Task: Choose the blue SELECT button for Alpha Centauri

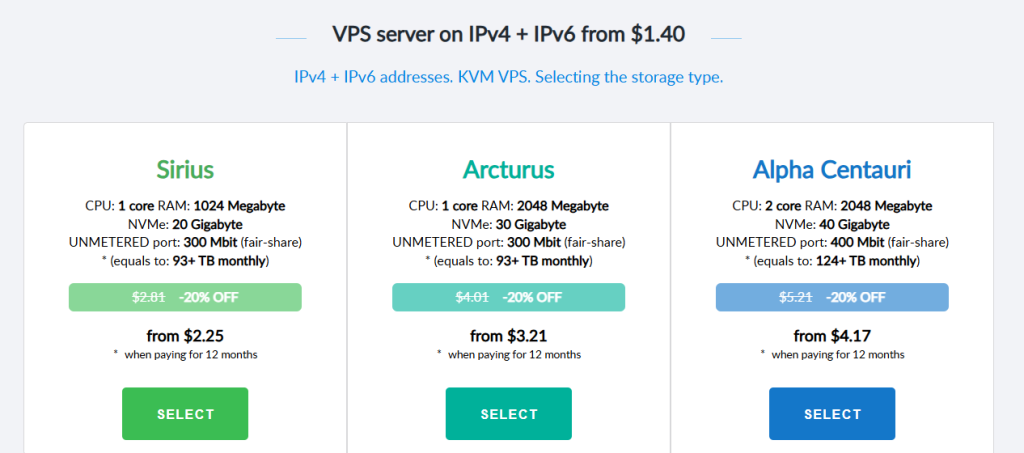Action: 832,414
